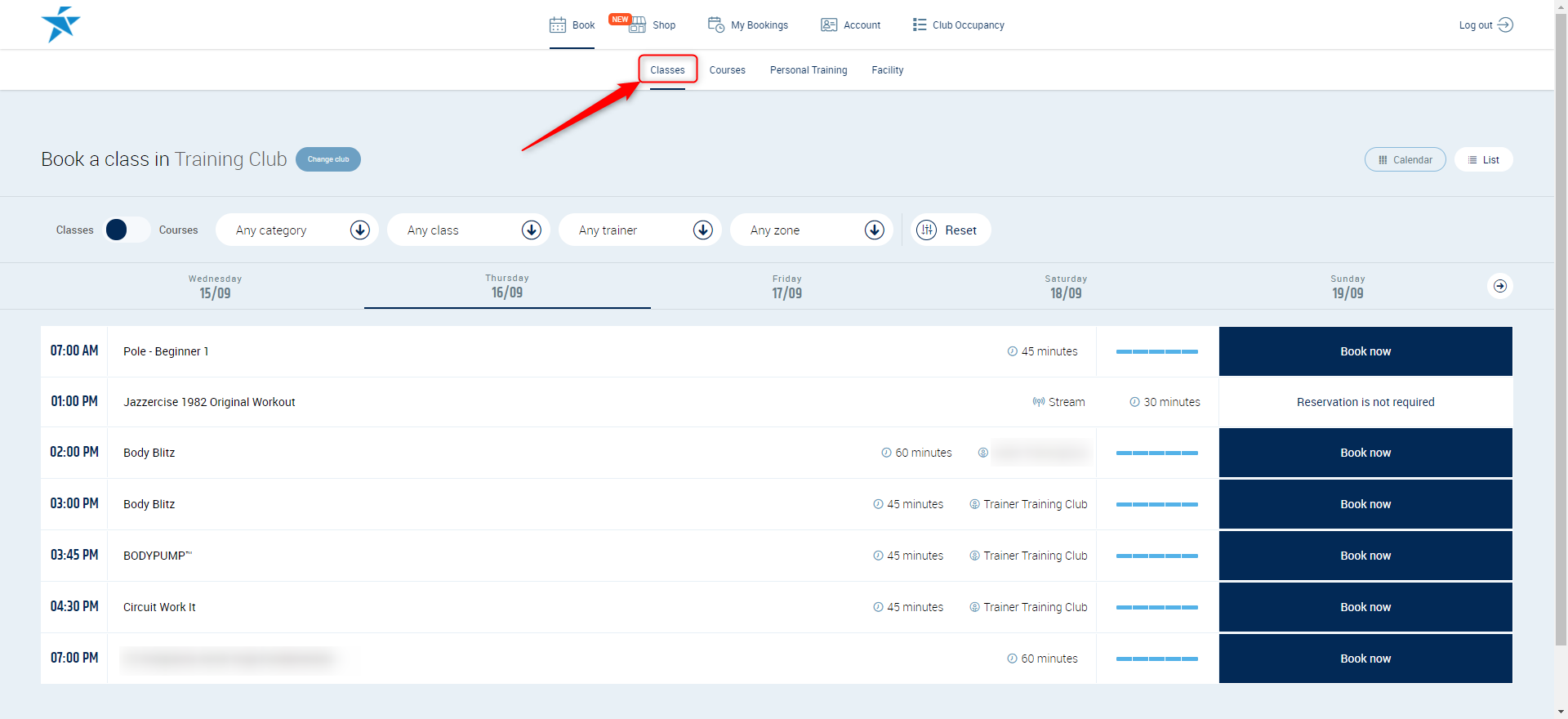Open Club Occupancy list icon

pyautogui.click(x=920, y=25)
